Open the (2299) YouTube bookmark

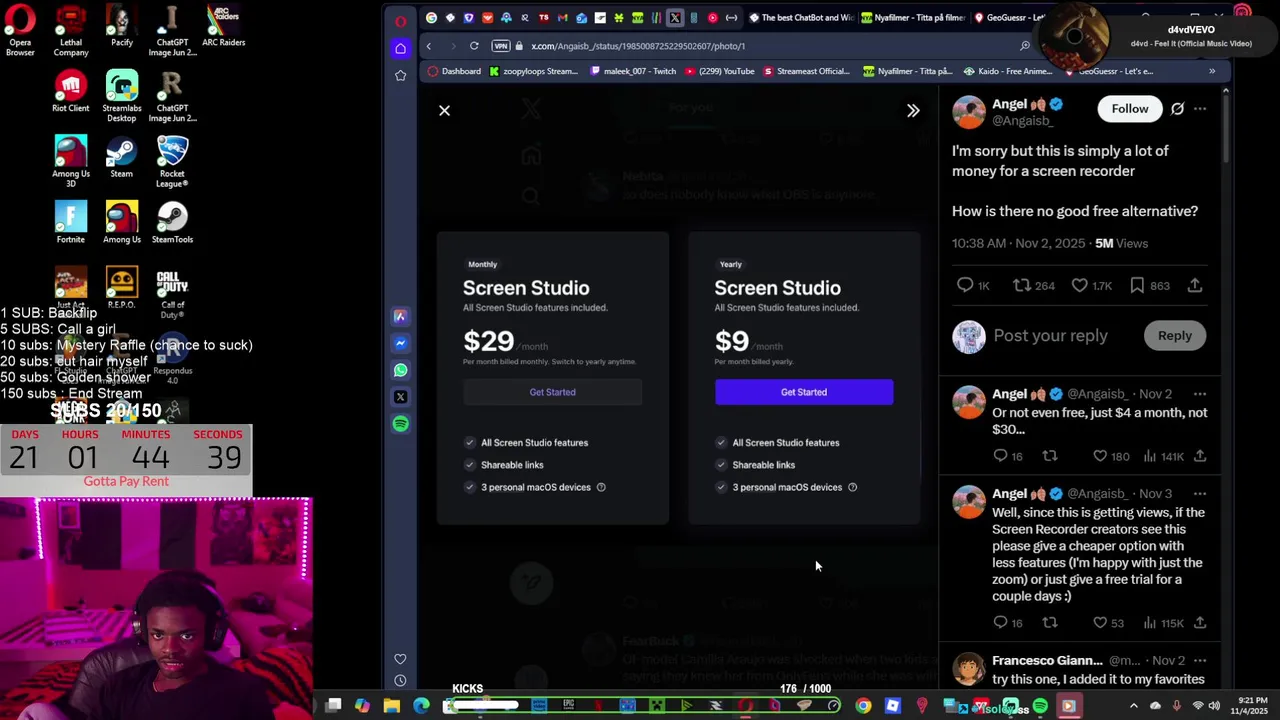[720, 71]
